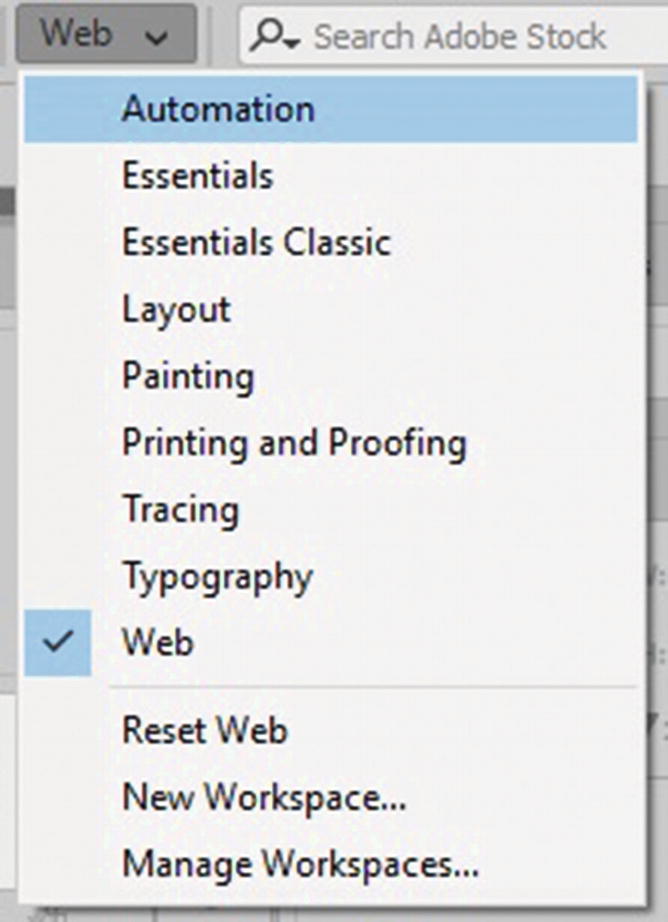Switch to the Essentials workspace
The image size is (668, 922).
(197, 176)
